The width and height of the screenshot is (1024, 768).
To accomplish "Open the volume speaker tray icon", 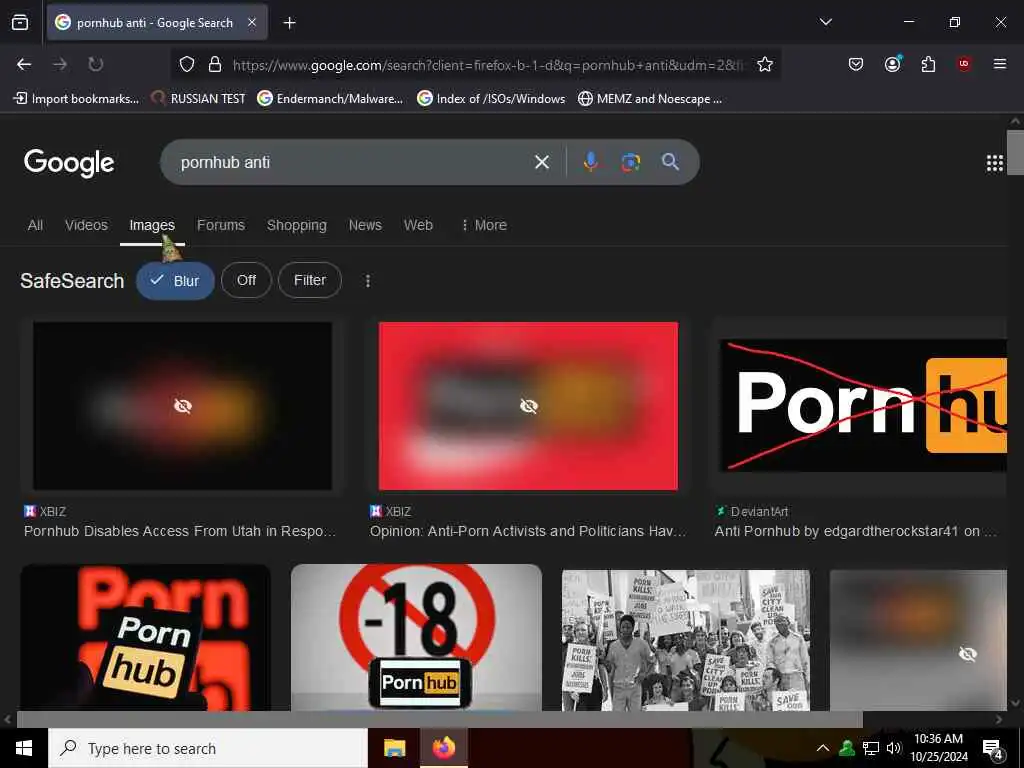I will tap(893, 748).
